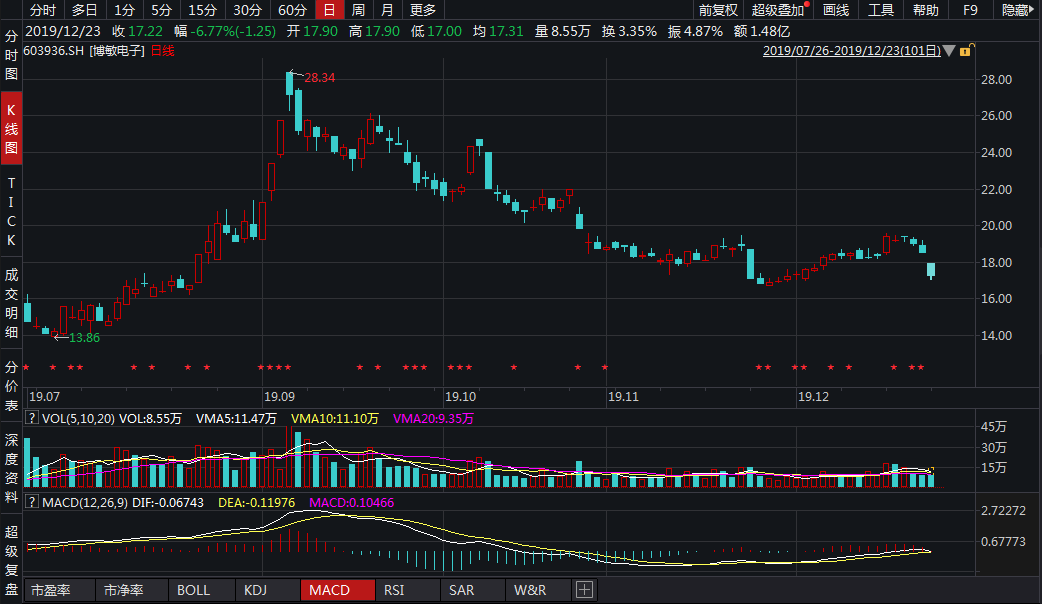
Task: Select the 1分 one-minute period
Action: tap(124, 10)
